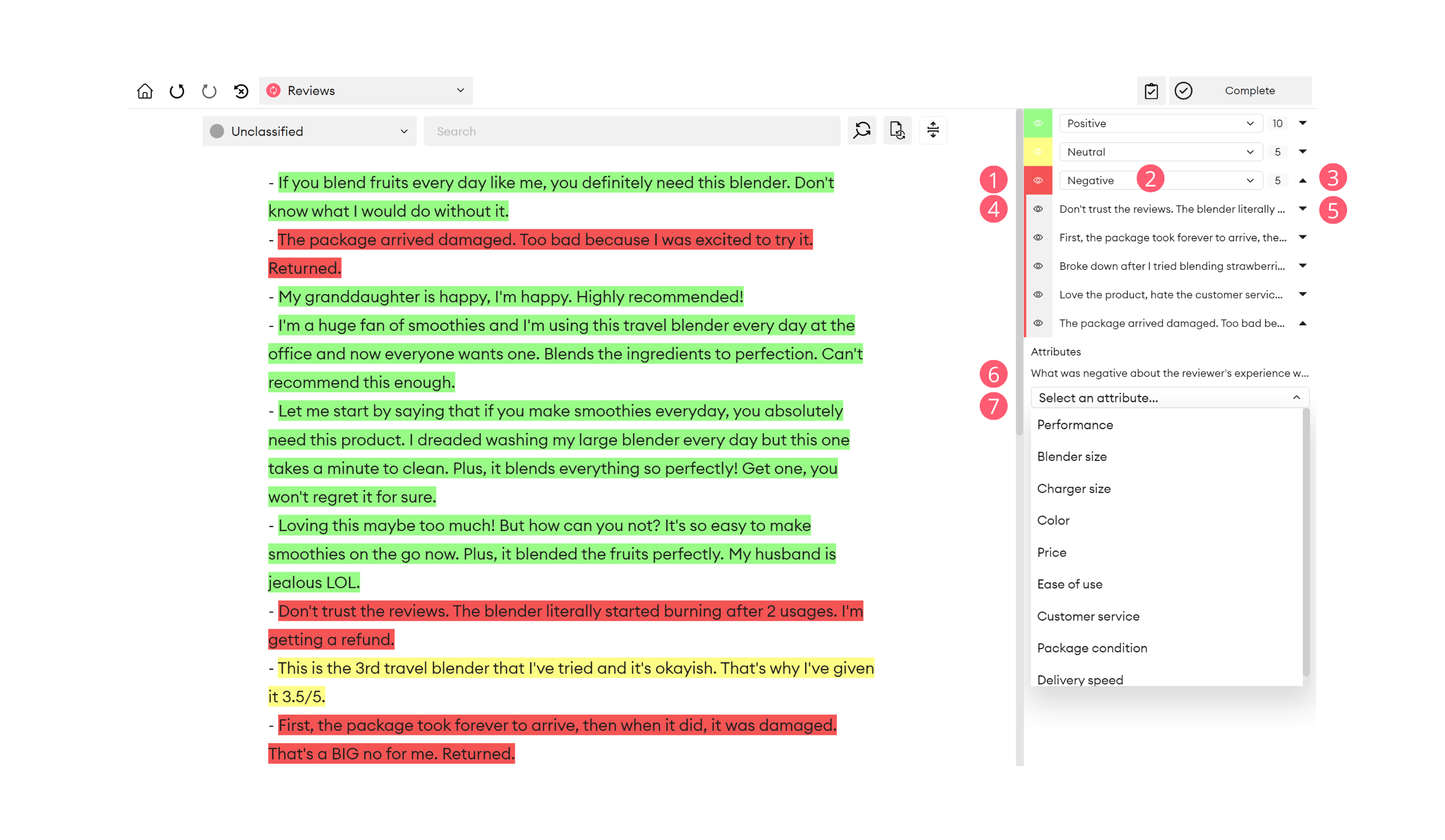Image resolution: width=1445 pixels, height=840 pixels.
Task: Select "Broke down after I tried blending" annotation
Action: (x=1172, y=266)
